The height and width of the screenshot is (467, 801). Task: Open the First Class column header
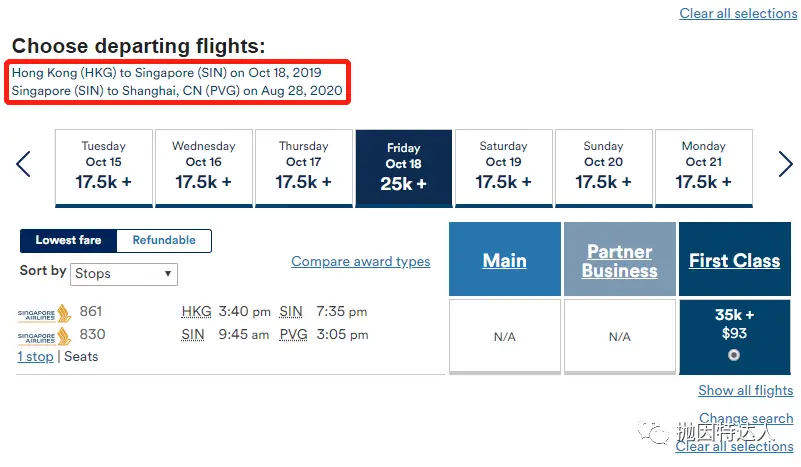(735, 259)
